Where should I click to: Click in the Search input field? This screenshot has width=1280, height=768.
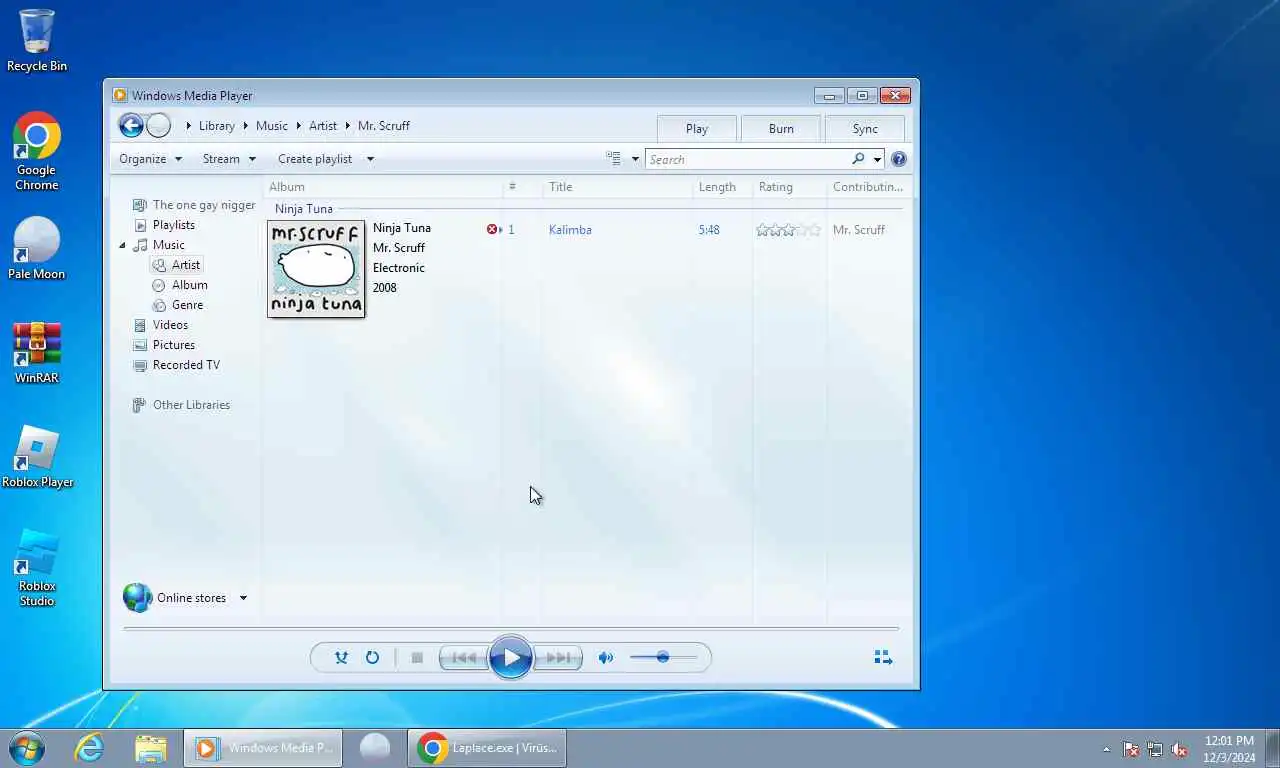[747, 159]
